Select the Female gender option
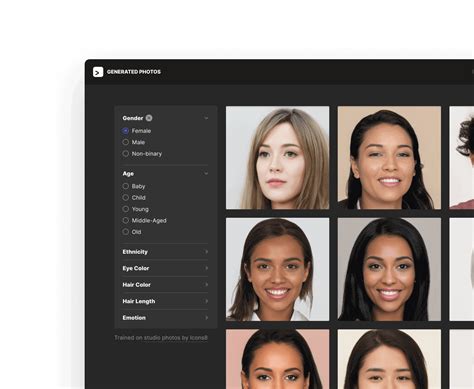474x389 pixels. 137,131
